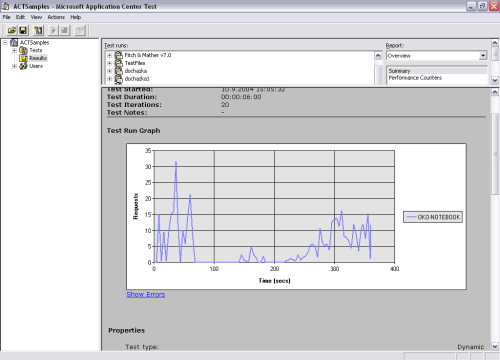Image resolution: width=500 pixels, height=360 pixels.
Task: Select the ACTSamples tree root label
Action: pos(34,42)
